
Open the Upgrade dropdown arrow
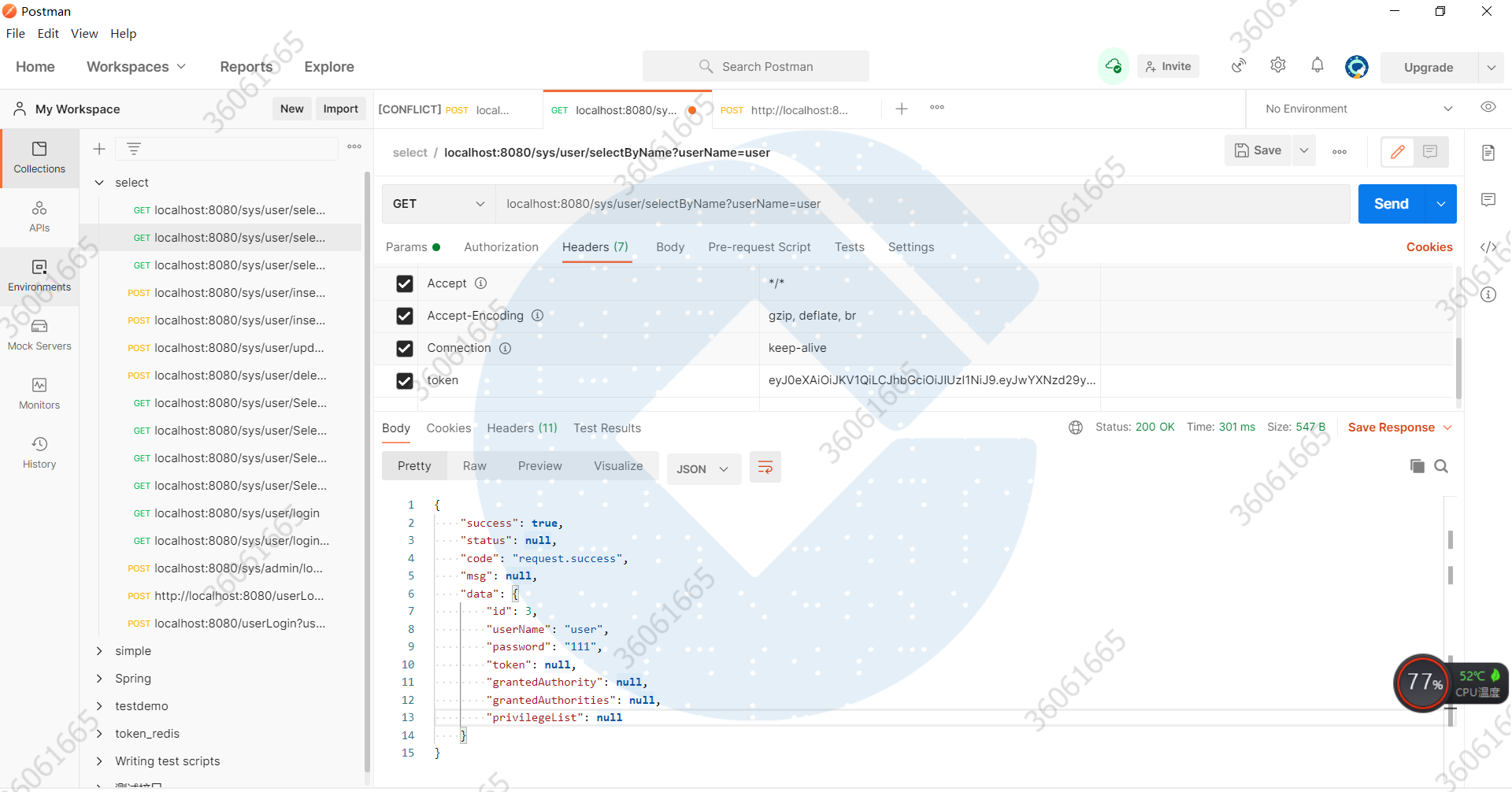coord(1492,68)
